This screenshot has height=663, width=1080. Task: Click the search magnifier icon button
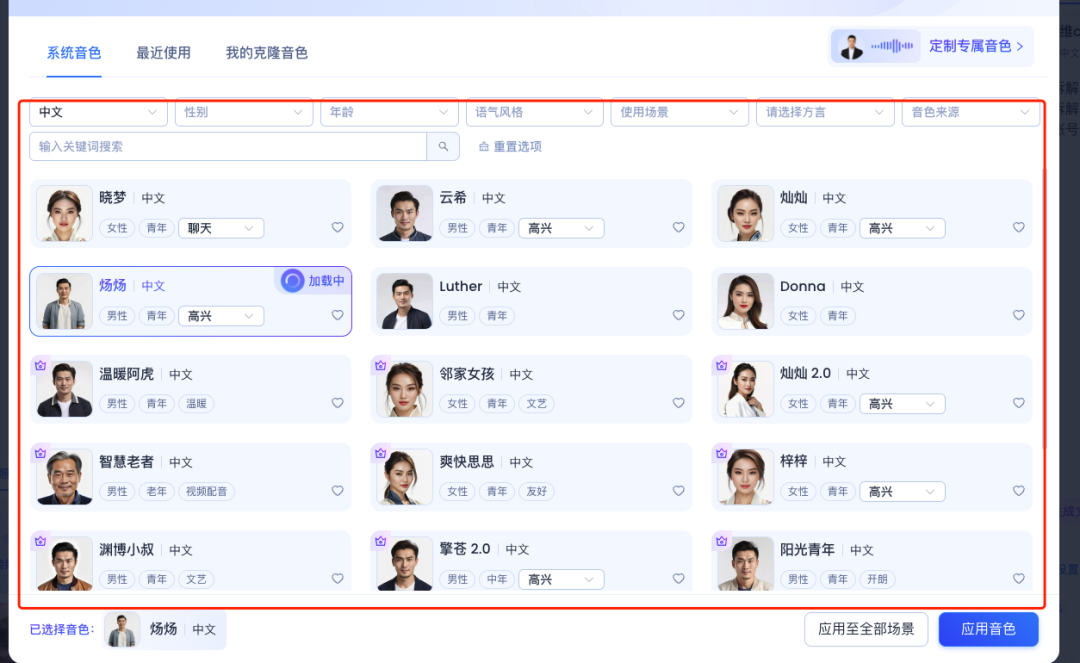point(443,147)
